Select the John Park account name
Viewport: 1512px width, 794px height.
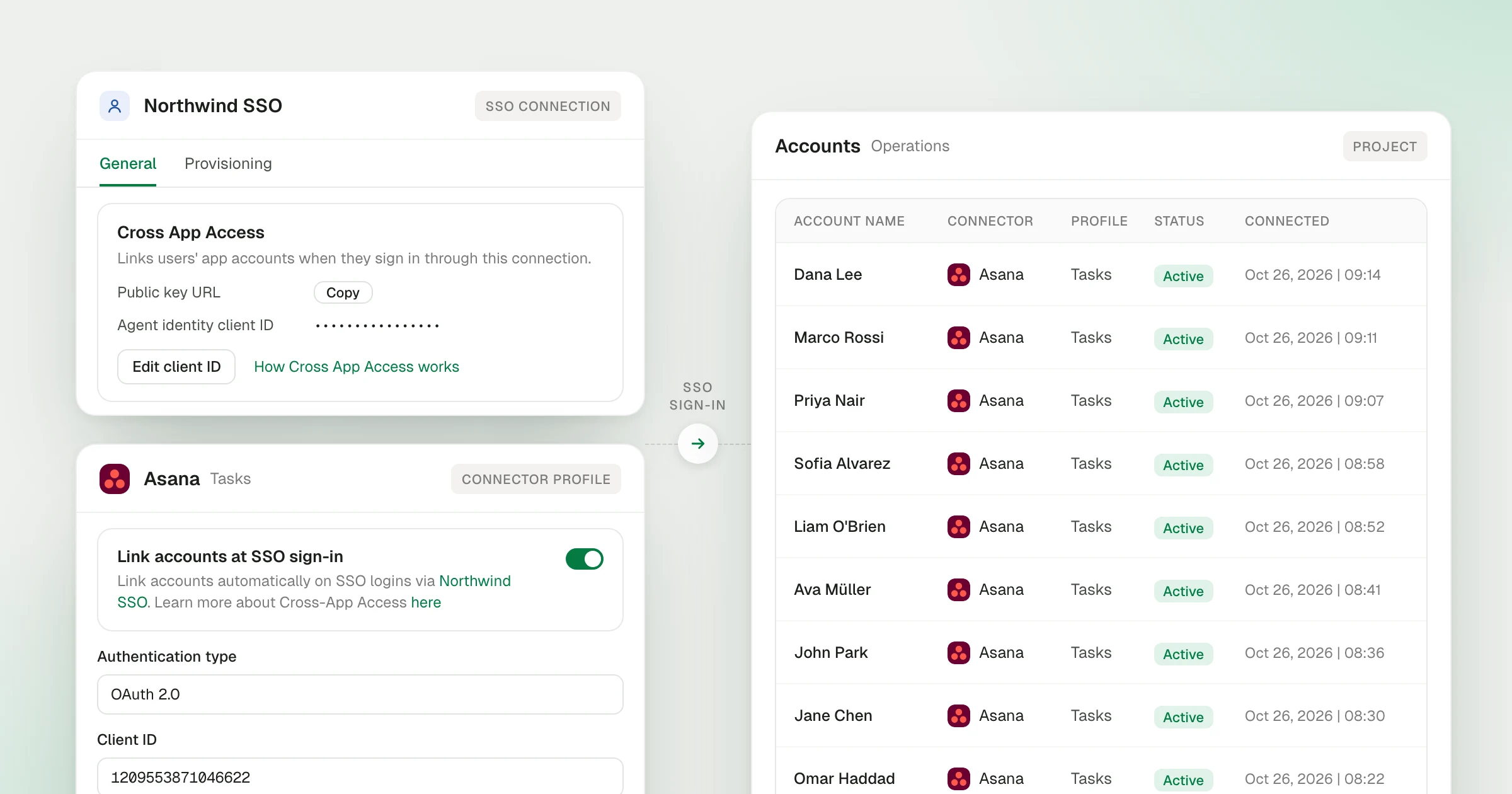click(831, 653)
